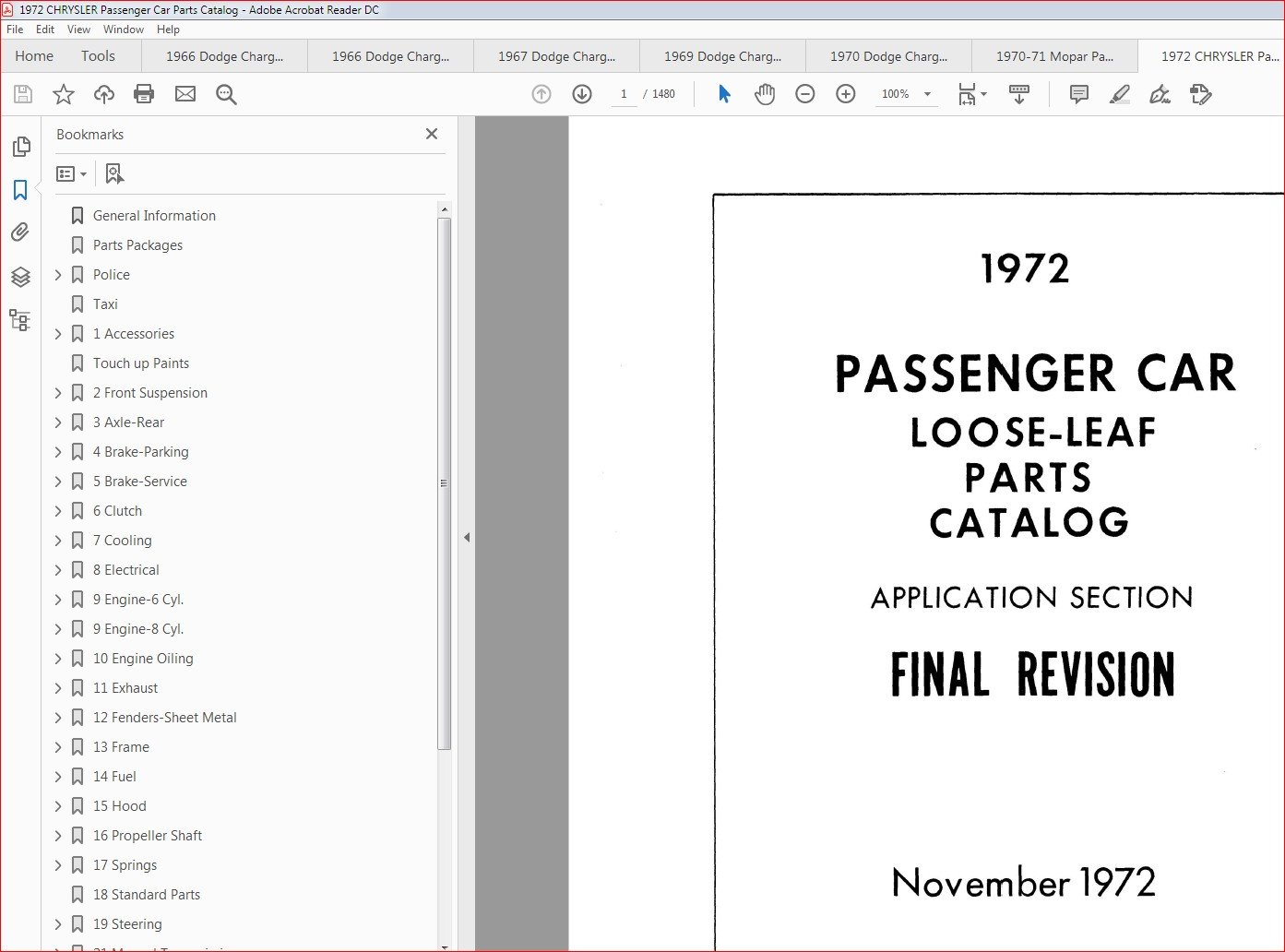Find current bookmark icon in Bookmarks panel

click(x=114, y=173)
